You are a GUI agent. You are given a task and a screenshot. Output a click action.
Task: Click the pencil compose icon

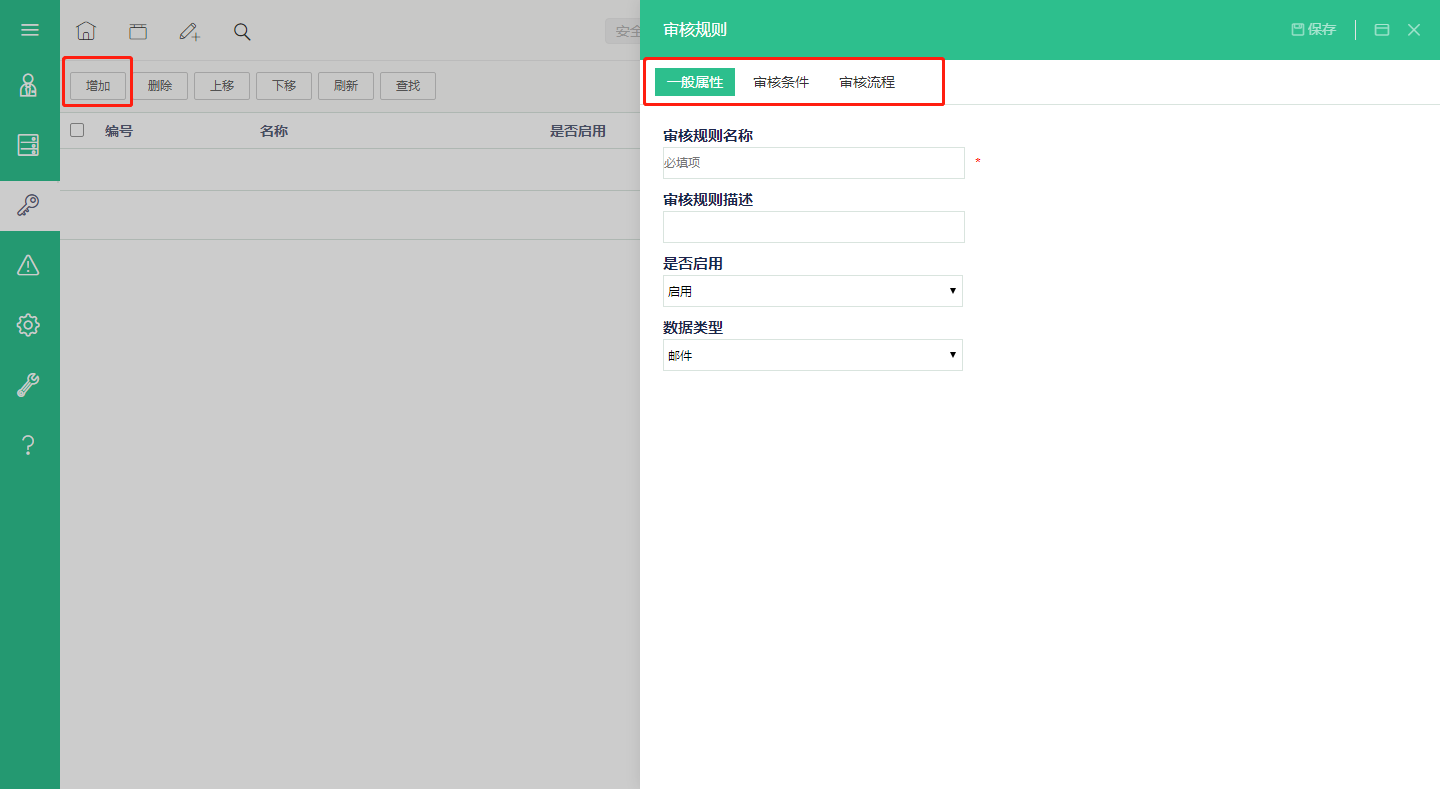(x=190, y=31)
